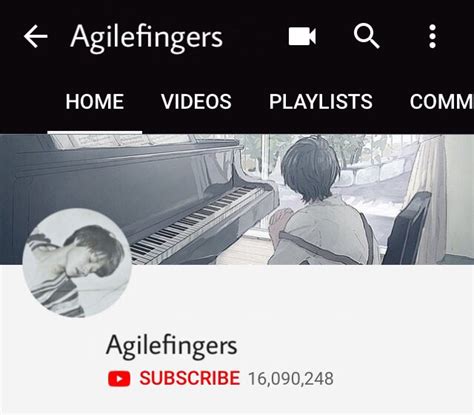Click the 16,090,248 subscriber count
Viewport: 474px width, 415px height.
coord(291,379)
